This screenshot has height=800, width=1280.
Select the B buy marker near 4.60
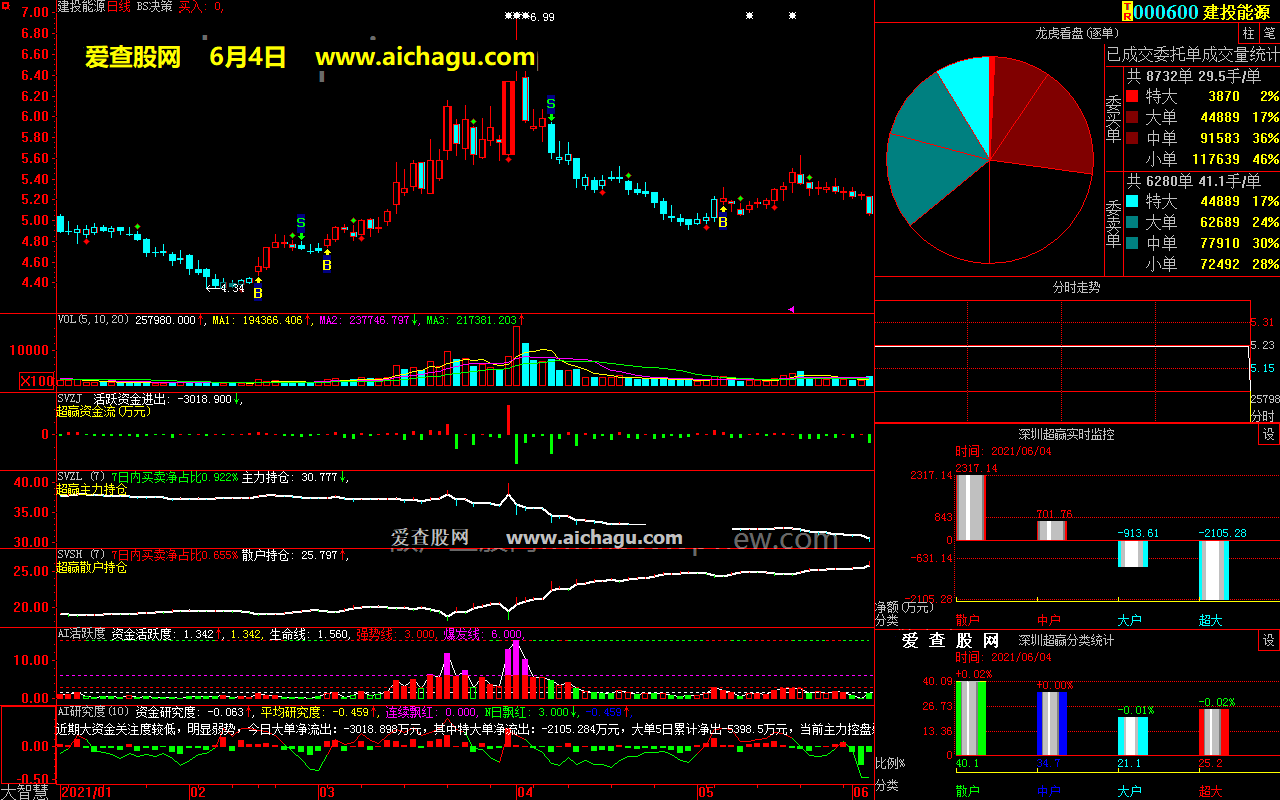pos(327,265)
